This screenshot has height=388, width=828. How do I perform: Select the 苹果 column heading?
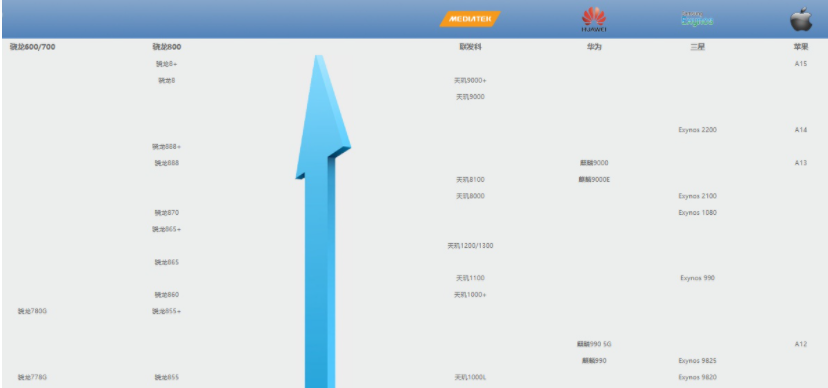click(x=801, y=47)
